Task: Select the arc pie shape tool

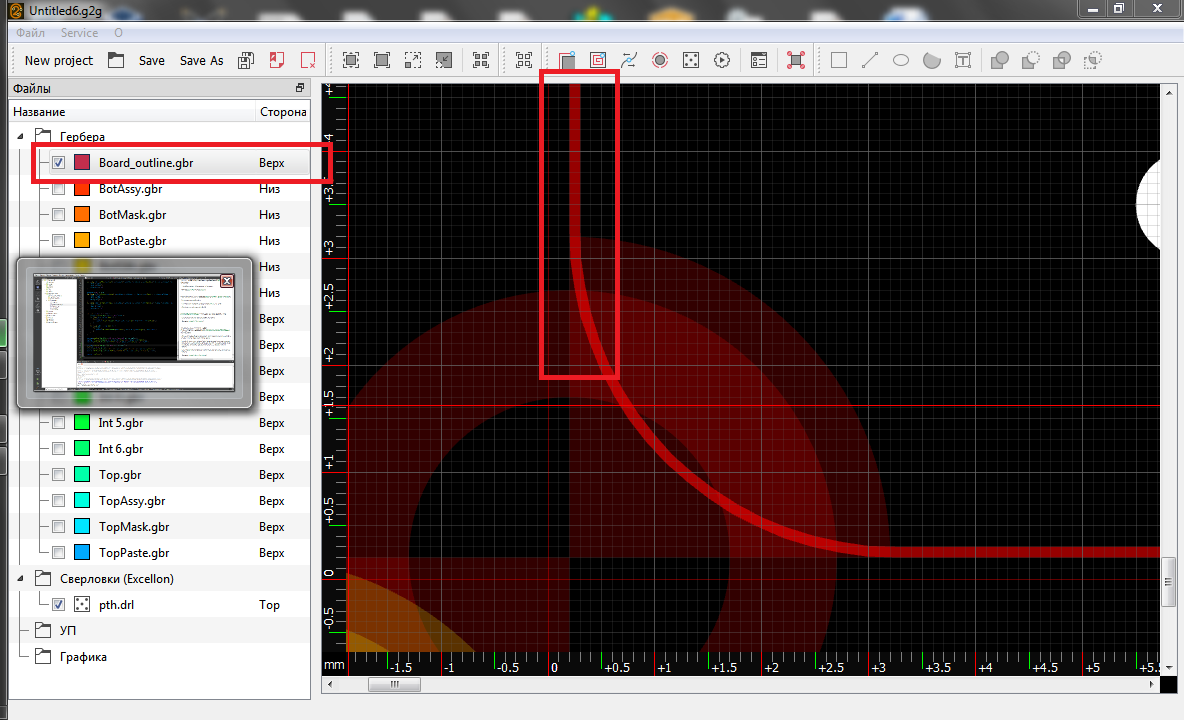Action: pyautogui.click(x=932, y=60)
